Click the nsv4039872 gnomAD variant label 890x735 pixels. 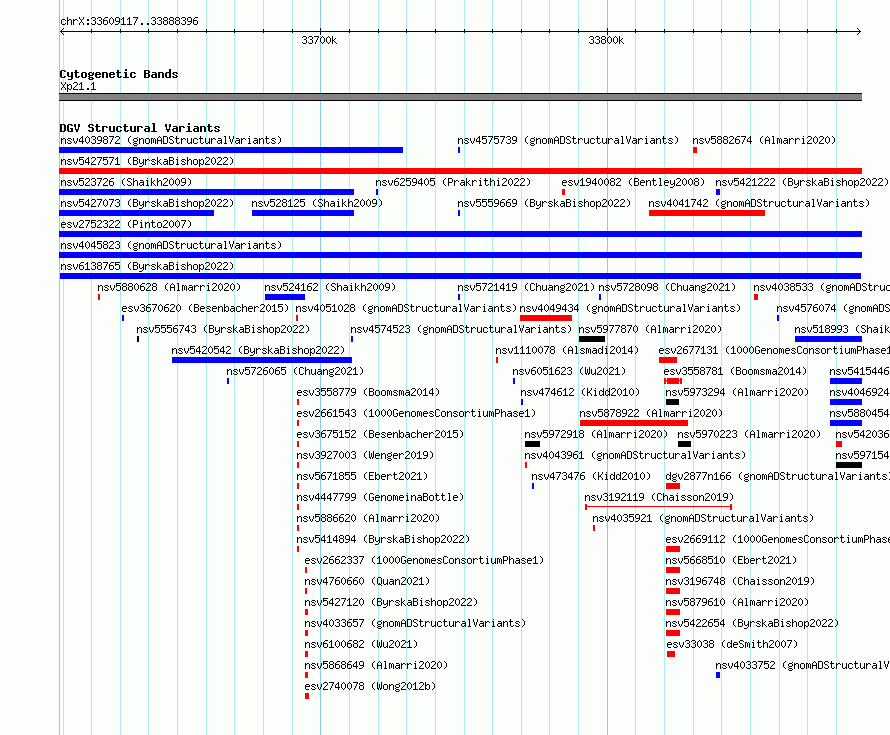pyautogui.click(x=171, y=140)
